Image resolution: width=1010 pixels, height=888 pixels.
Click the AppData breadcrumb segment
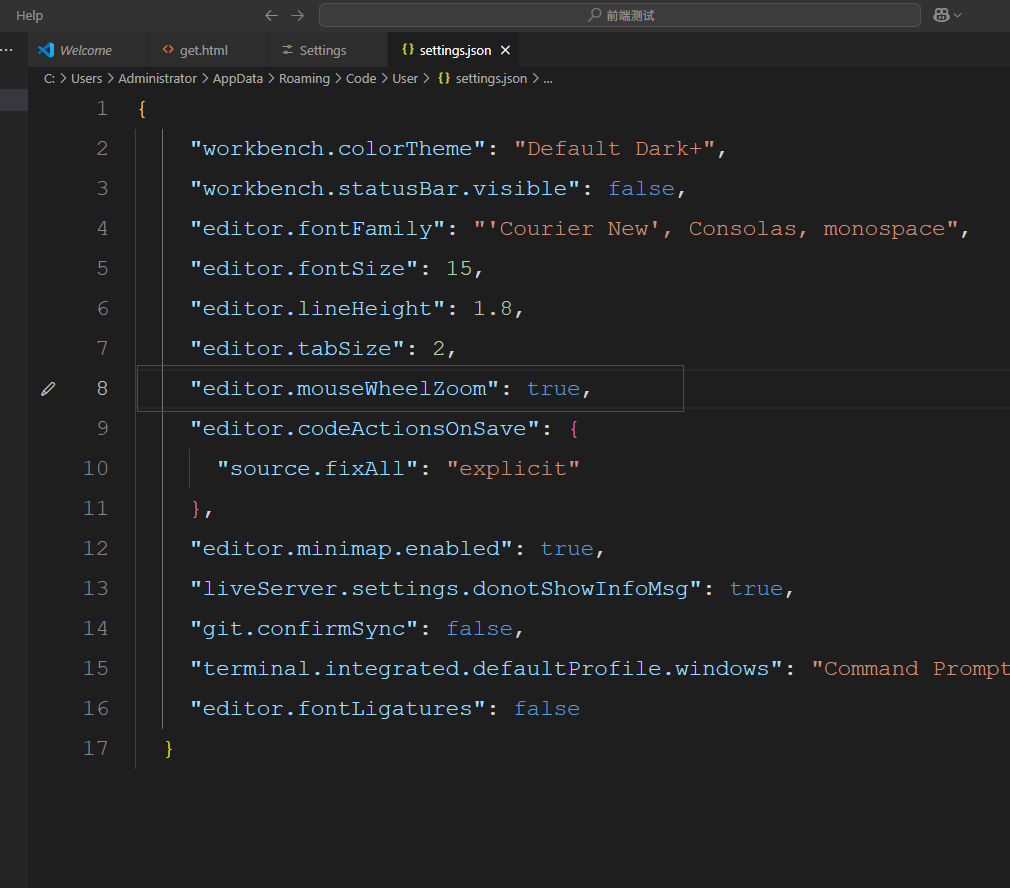238,79
